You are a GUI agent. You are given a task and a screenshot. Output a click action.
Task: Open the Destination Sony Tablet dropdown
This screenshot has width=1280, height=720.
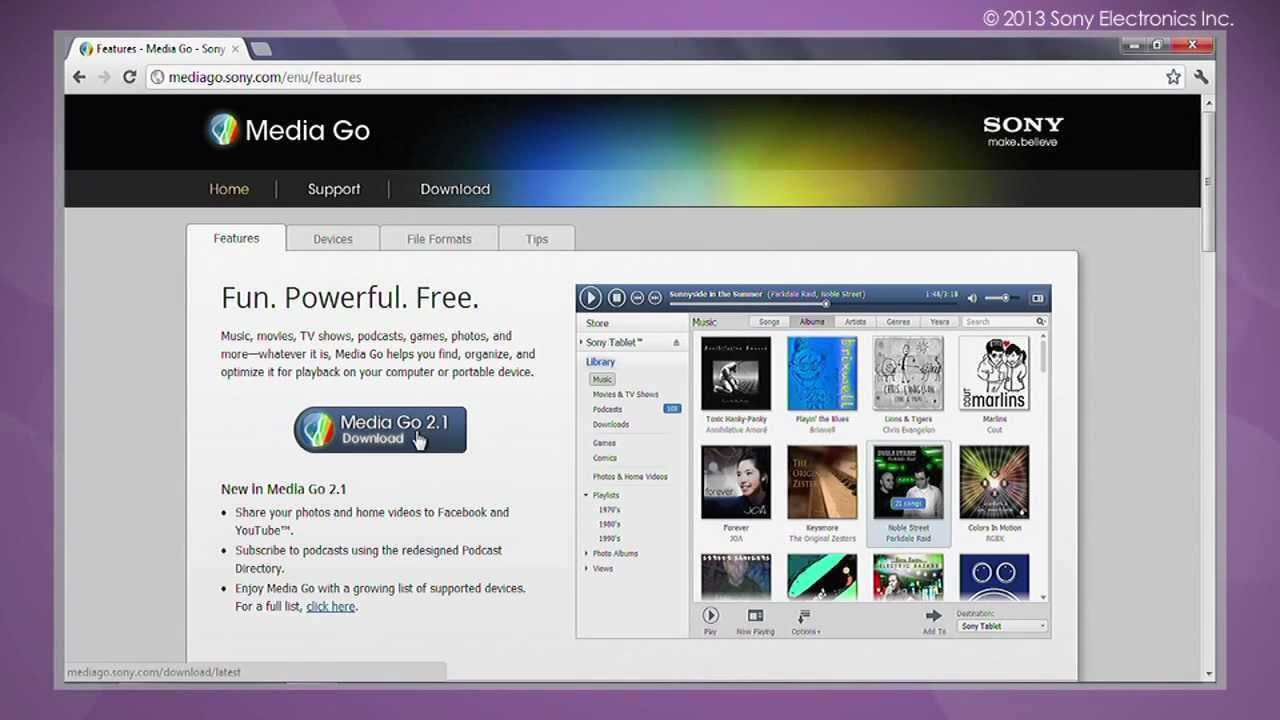pos(1002,626)
